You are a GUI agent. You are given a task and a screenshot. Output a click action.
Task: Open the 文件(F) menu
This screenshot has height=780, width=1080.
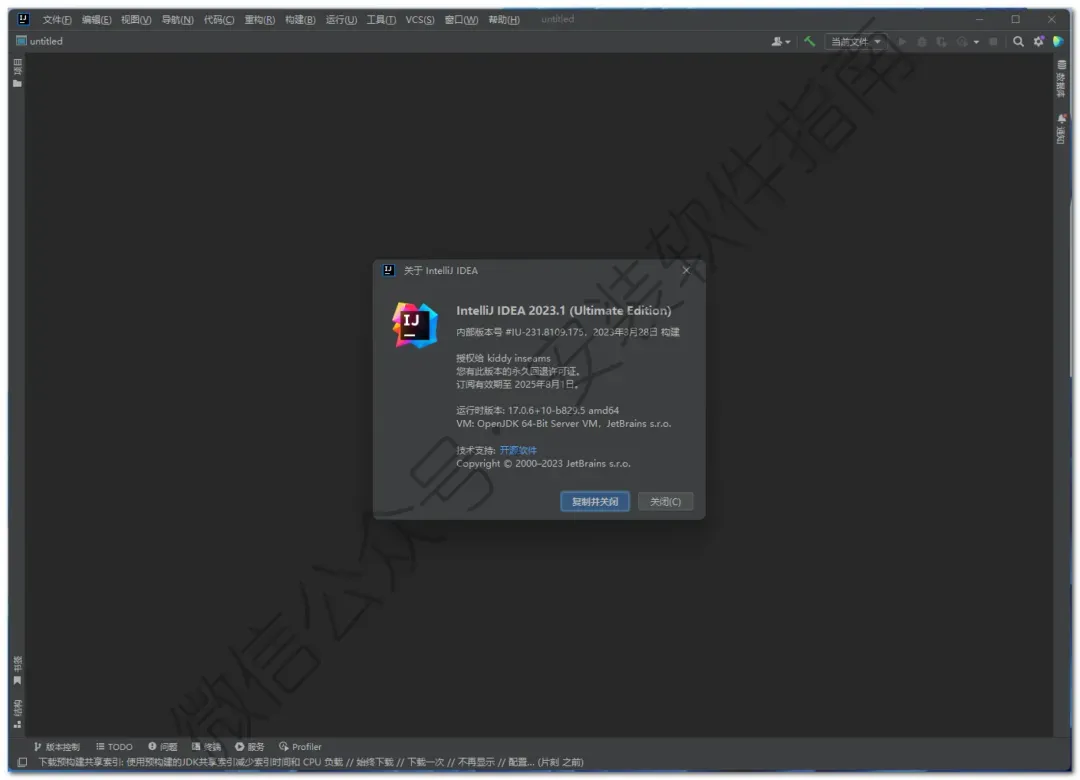click(56, 19)
